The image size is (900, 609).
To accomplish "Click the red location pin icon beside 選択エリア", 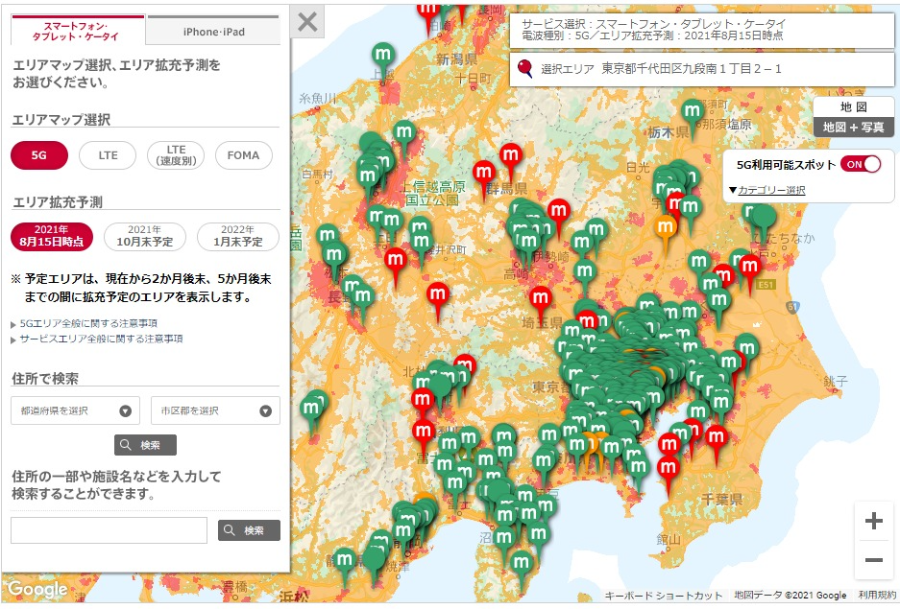I will coord(525,69).
